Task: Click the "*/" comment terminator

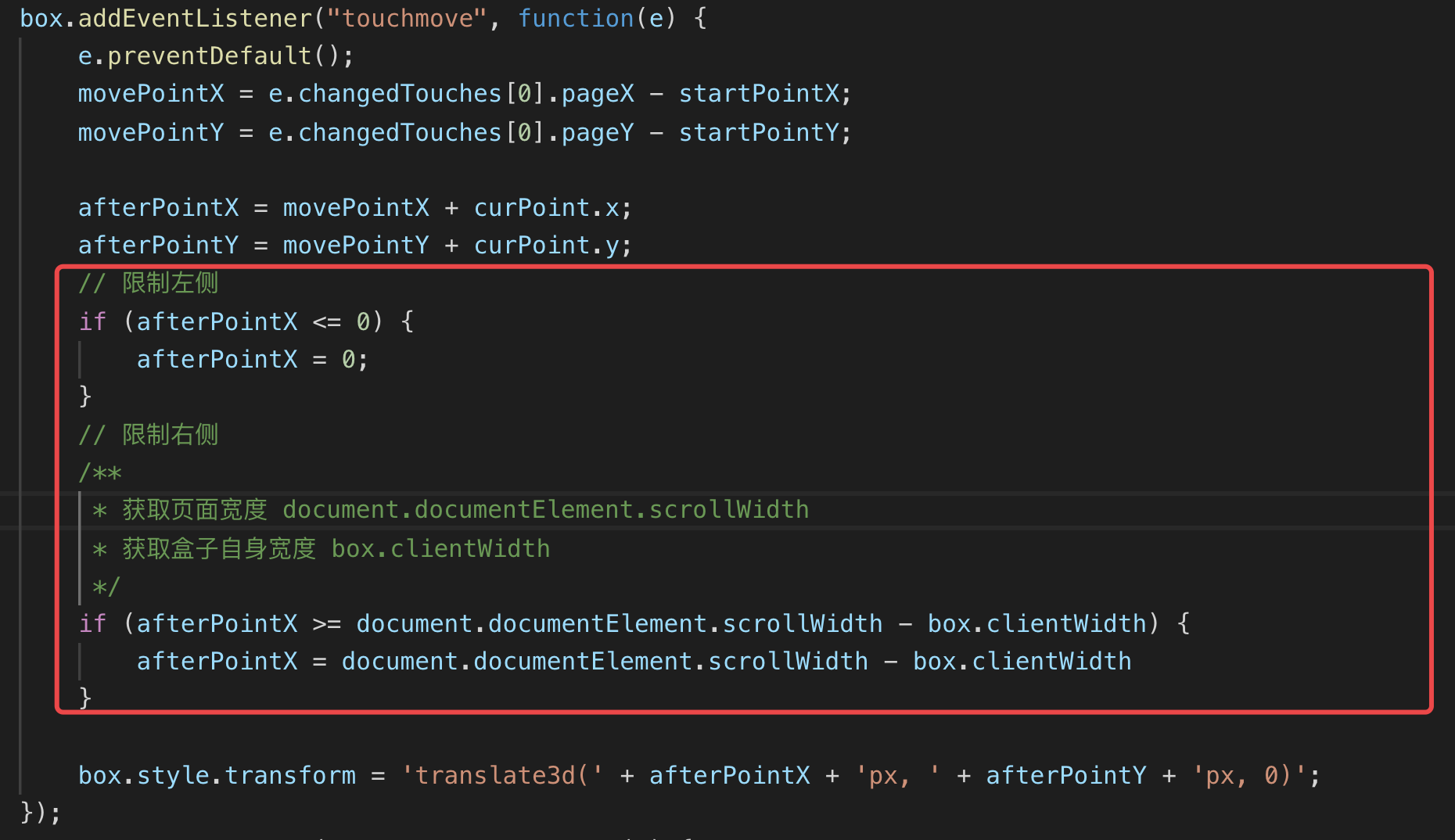Action: [106, 587]
